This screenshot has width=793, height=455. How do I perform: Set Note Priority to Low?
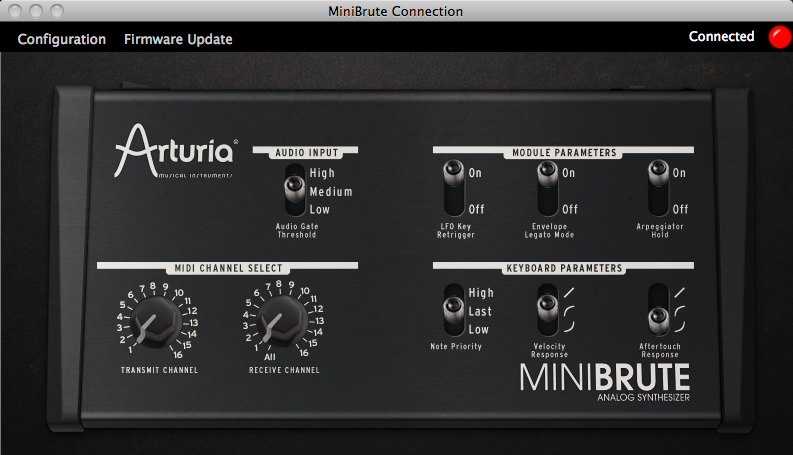click(478, 330)
